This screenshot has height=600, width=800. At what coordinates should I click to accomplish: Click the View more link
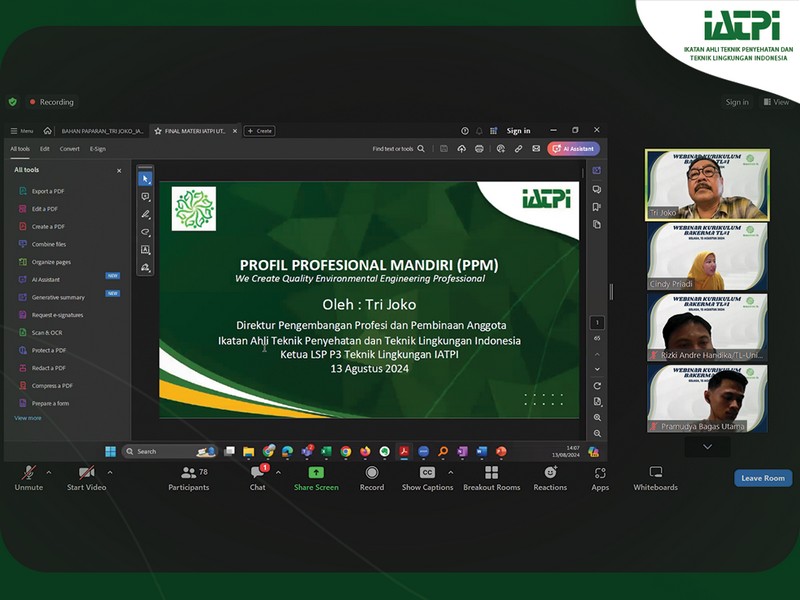[28, 418]
